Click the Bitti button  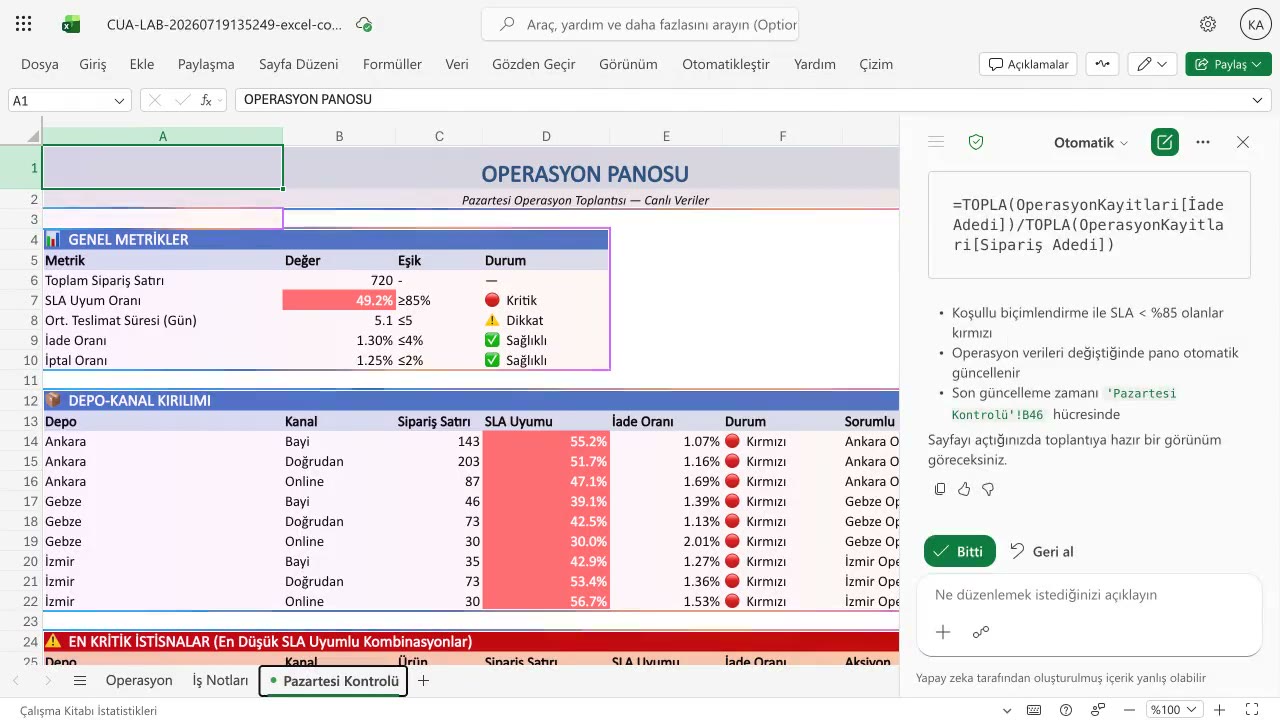tap(960, 551)
